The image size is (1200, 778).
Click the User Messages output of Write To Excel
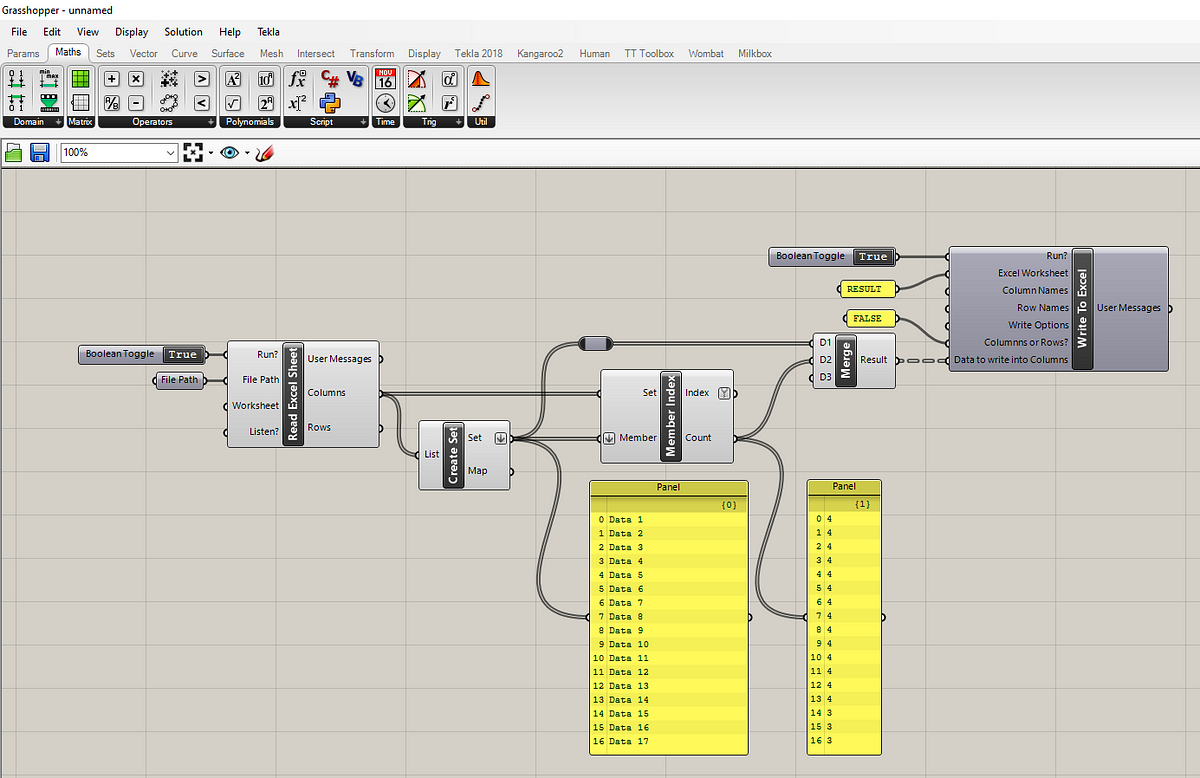click(1129, 308)
